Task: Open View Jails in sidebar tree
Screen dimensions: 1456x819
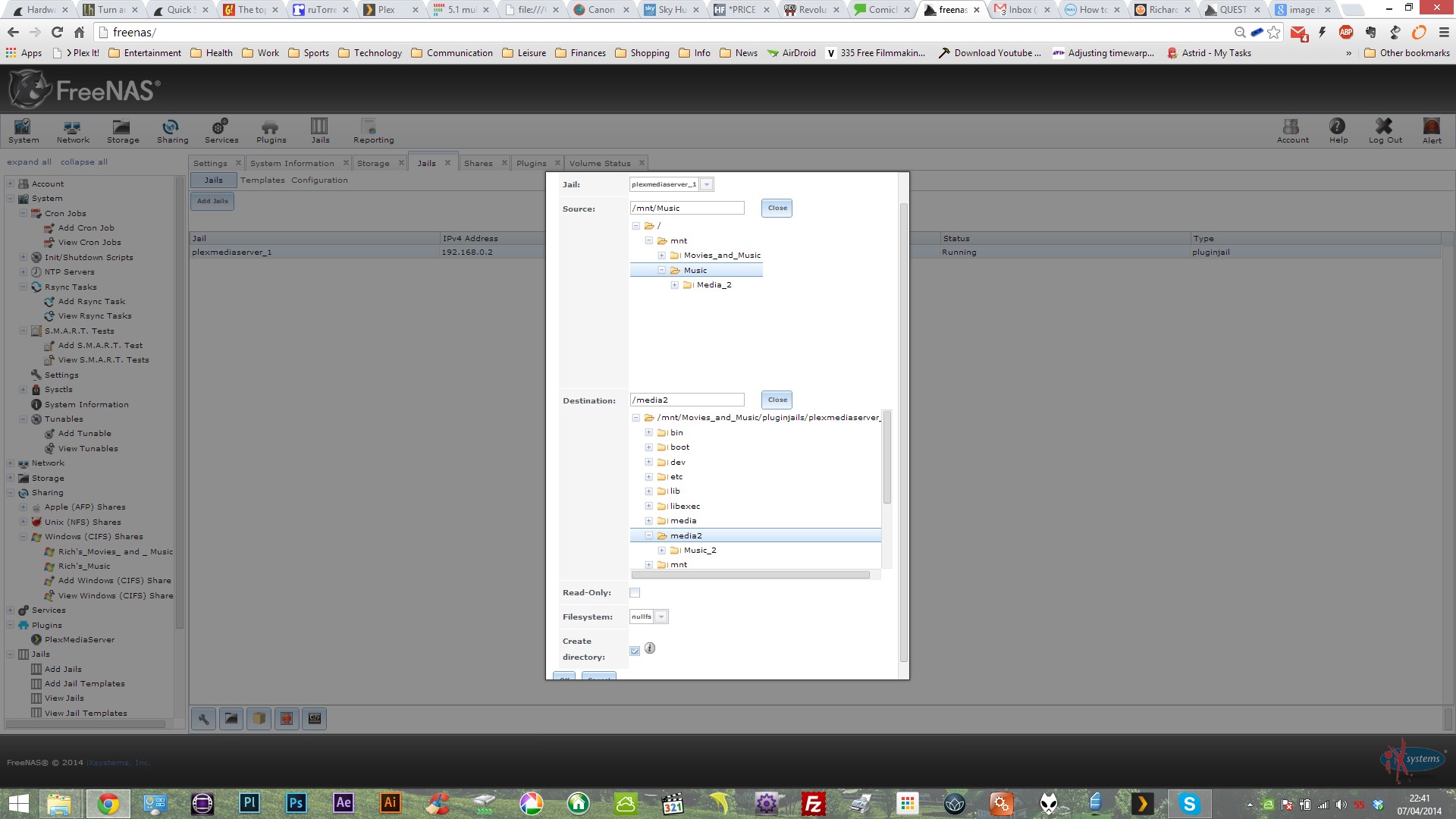Action: point(64,698)
